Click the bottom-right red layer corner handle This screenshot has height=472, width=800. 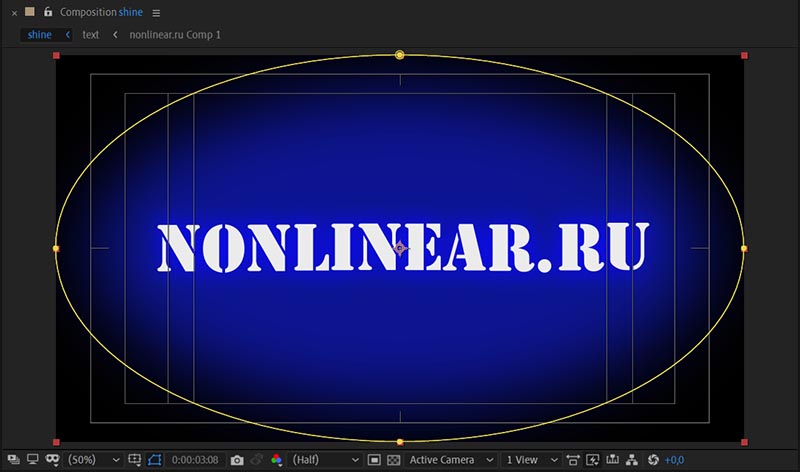click(744, 442)
